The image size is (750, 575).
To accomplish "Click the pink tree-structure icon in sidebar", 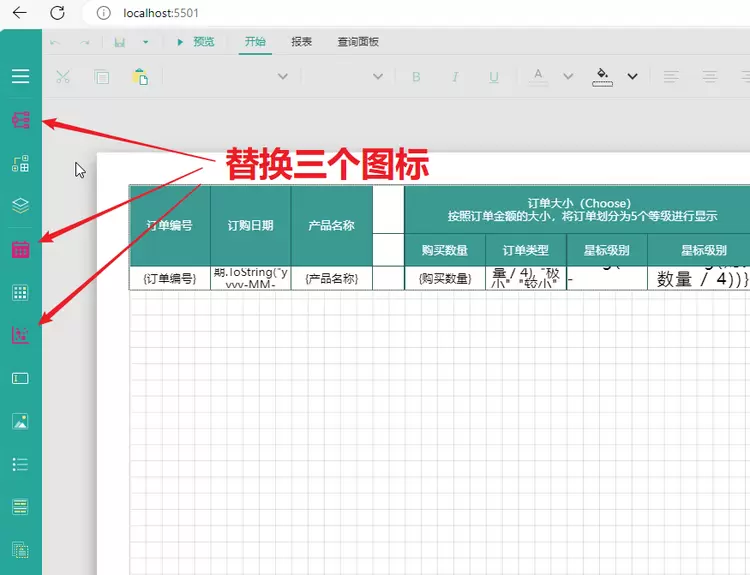I will point(20,120).
